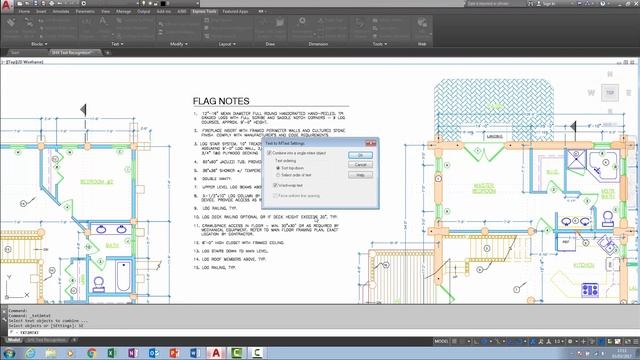Click OK in Text to MText Settings
This screenshot has width=640, height=360.
coord(360,156)
